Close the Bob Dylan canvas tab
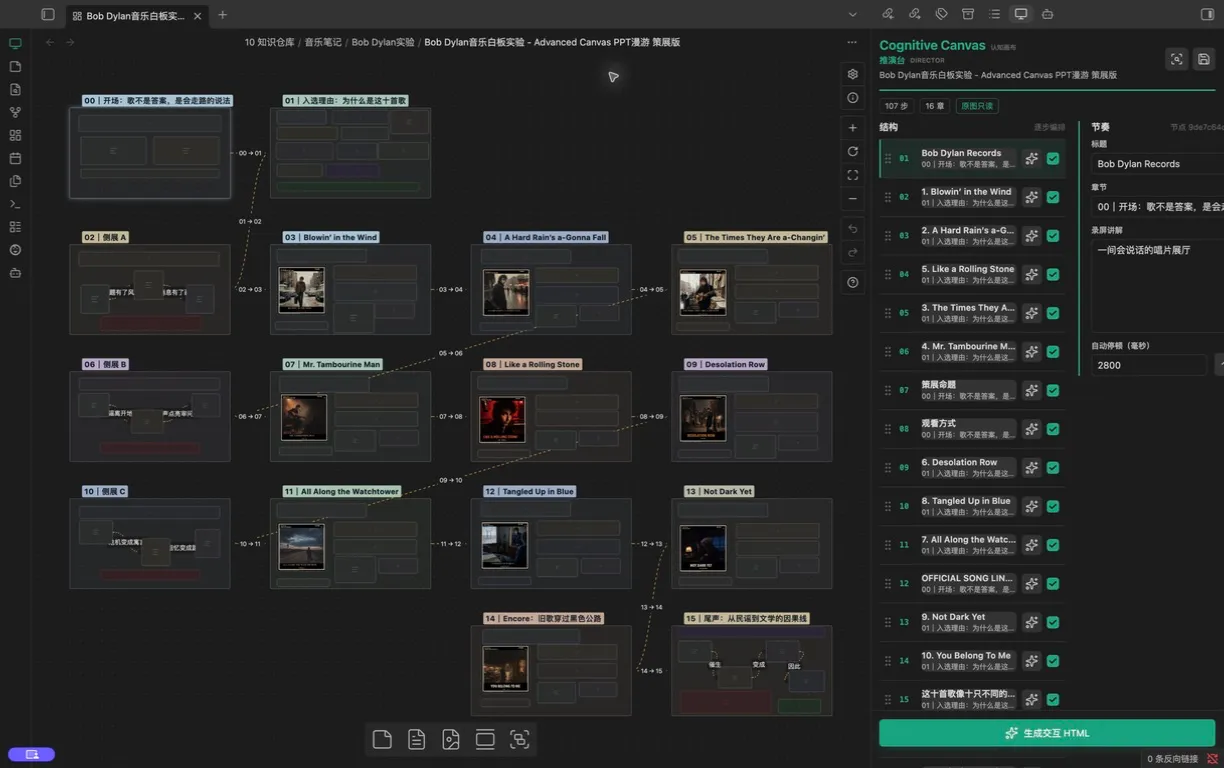 point(197,16)
